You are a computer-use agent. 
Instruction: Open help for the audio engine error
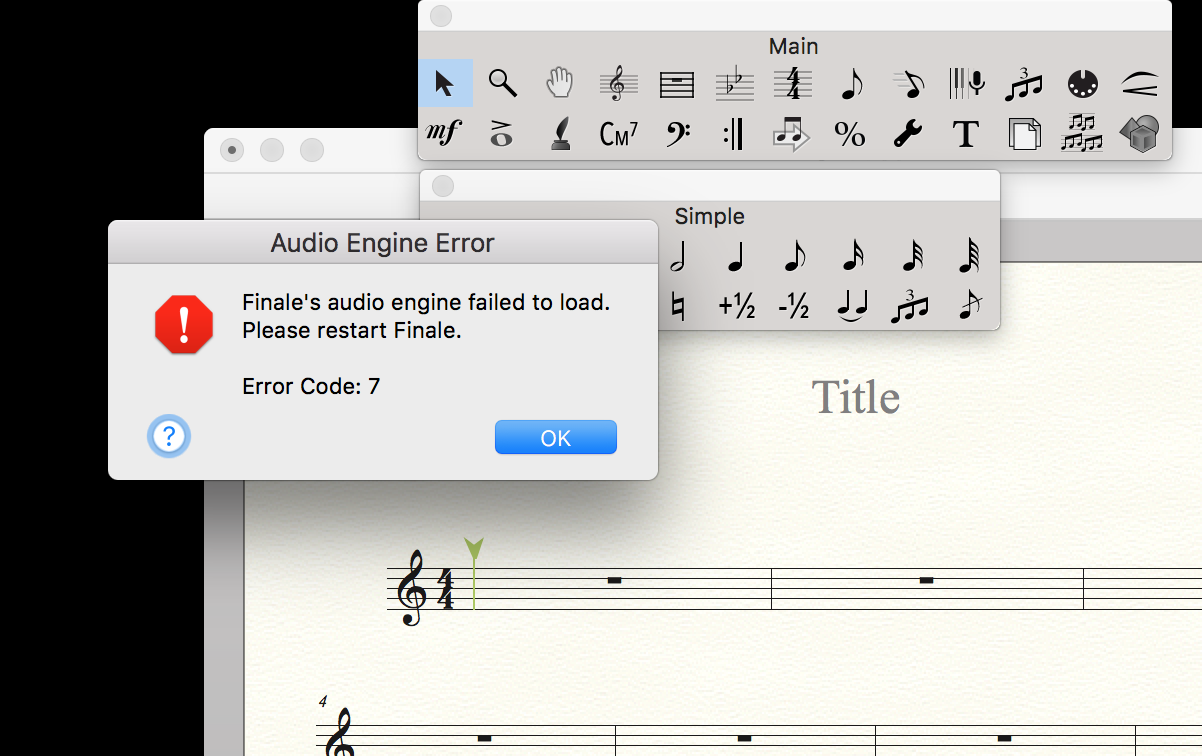click(x=169, y=437)
